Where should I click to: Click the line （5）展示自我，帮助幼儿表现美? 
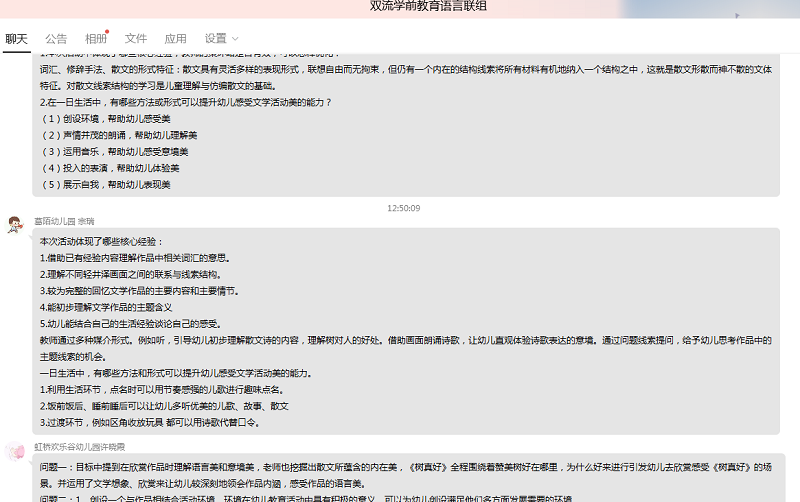105,184
